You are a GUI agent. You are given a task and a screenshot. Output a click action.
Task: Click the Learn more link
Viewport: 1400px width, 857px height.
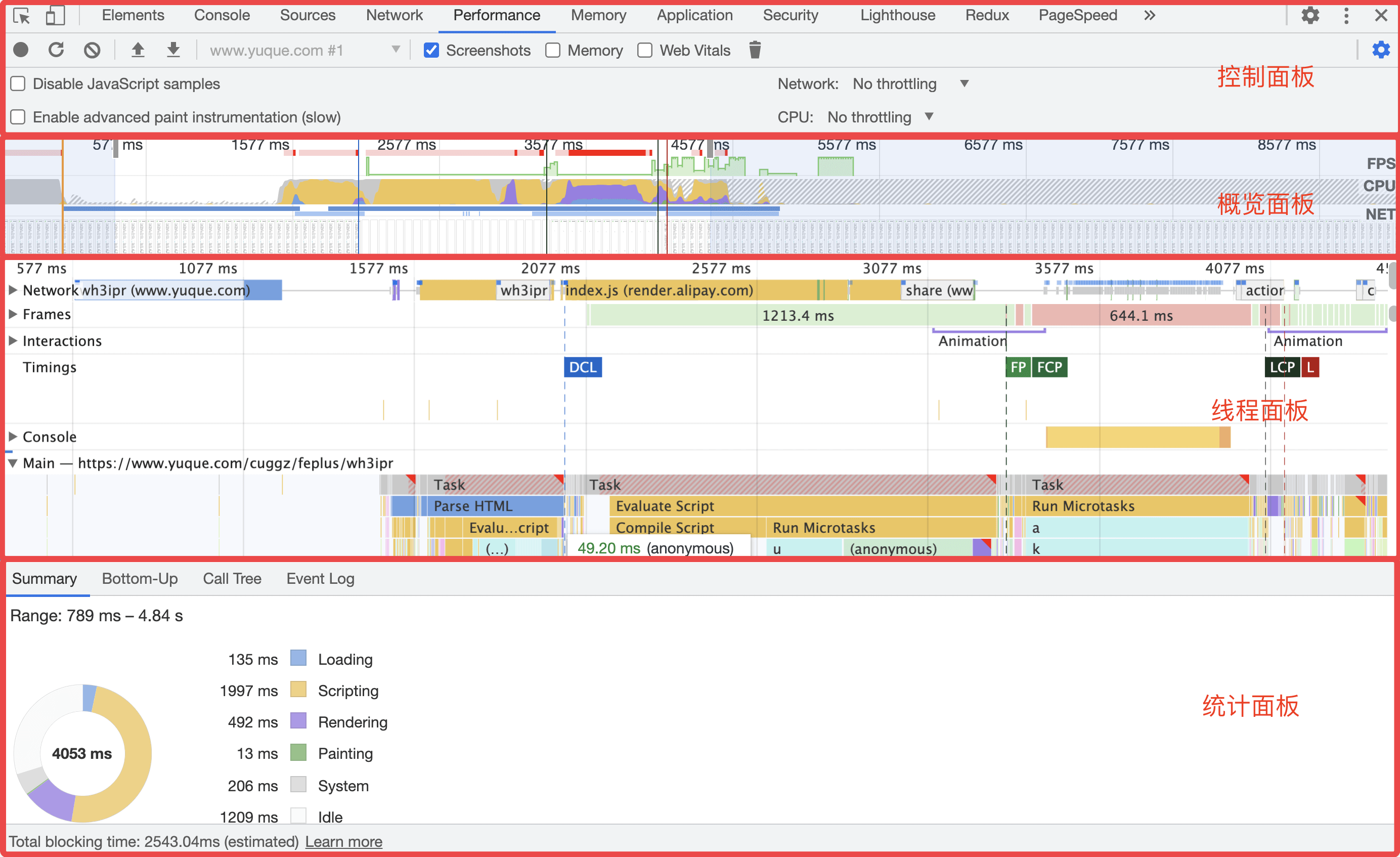[343, 842]
